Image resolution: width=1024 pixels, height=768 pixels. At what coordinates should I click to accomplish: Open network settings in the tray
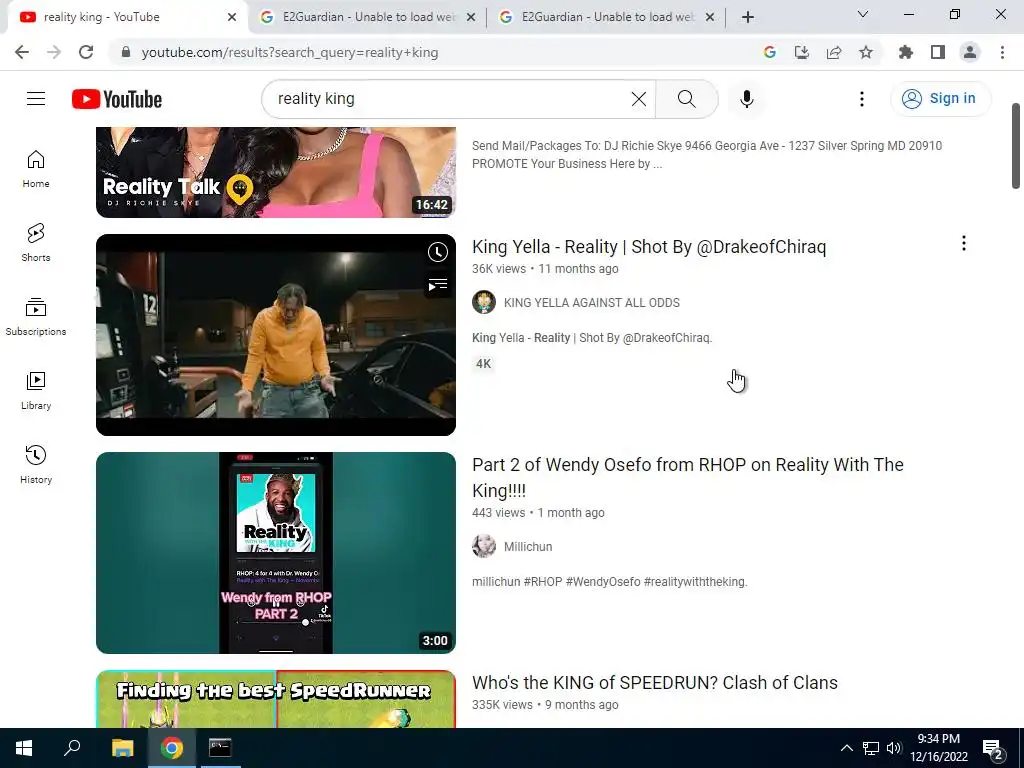click(x=871, y=748)
